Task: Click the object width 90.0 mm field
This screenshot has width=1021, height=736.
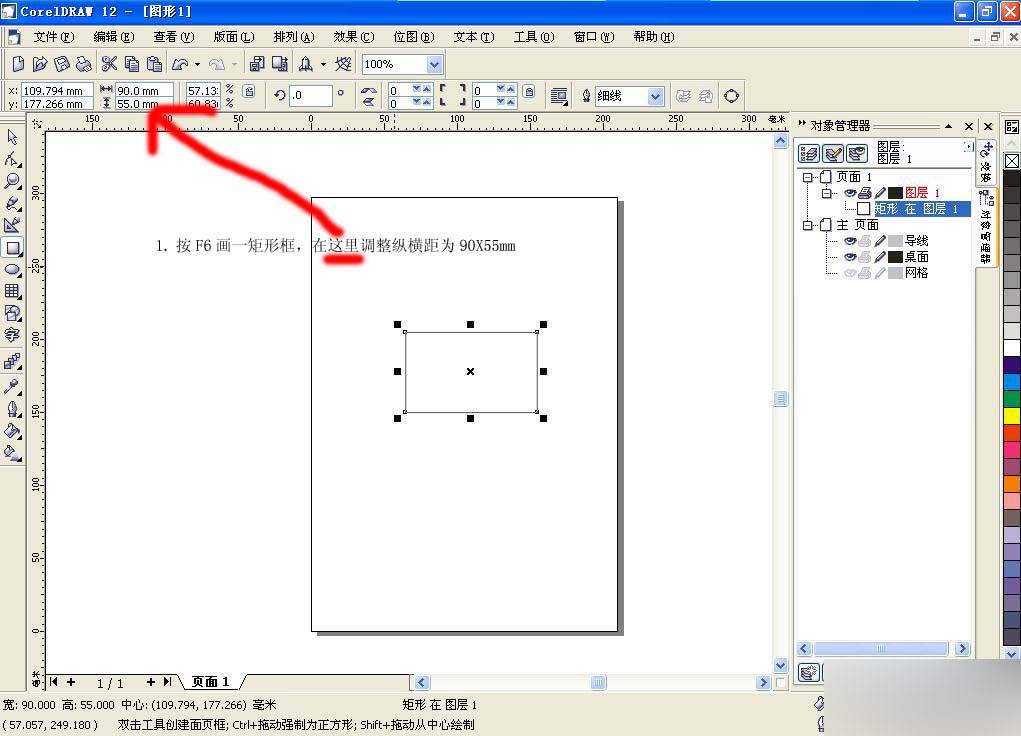Action: coord(144,91)
